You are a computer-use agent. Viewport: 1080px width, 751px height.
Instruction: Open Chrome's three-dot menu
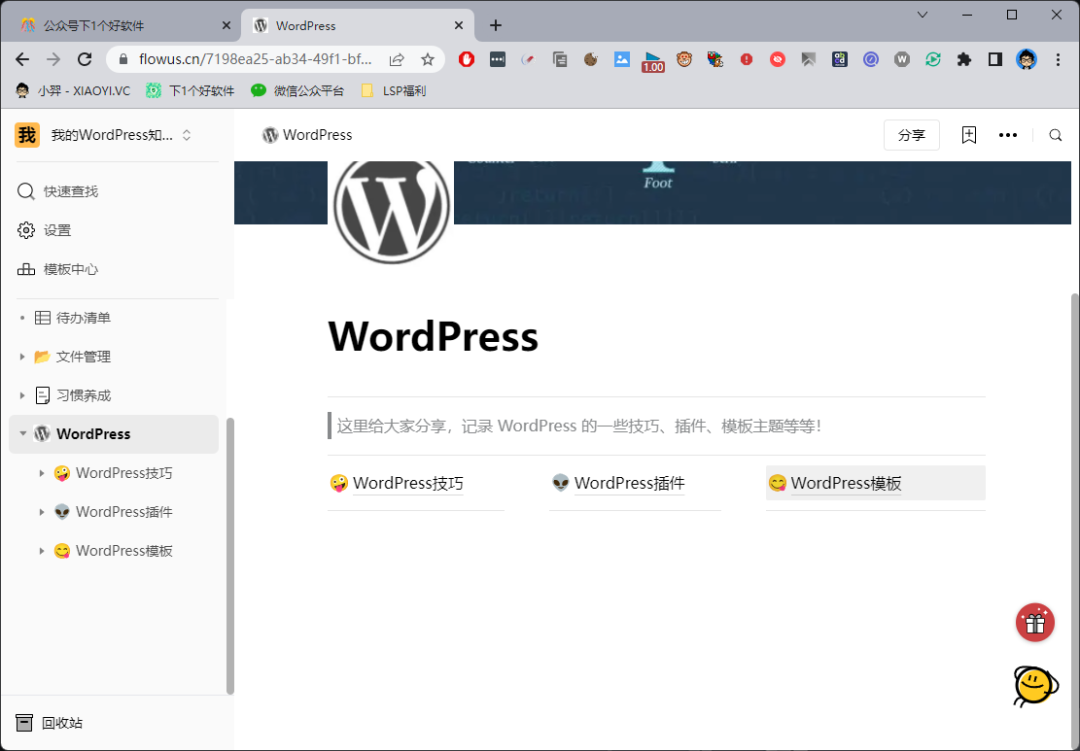click(x=1058, y=59)
